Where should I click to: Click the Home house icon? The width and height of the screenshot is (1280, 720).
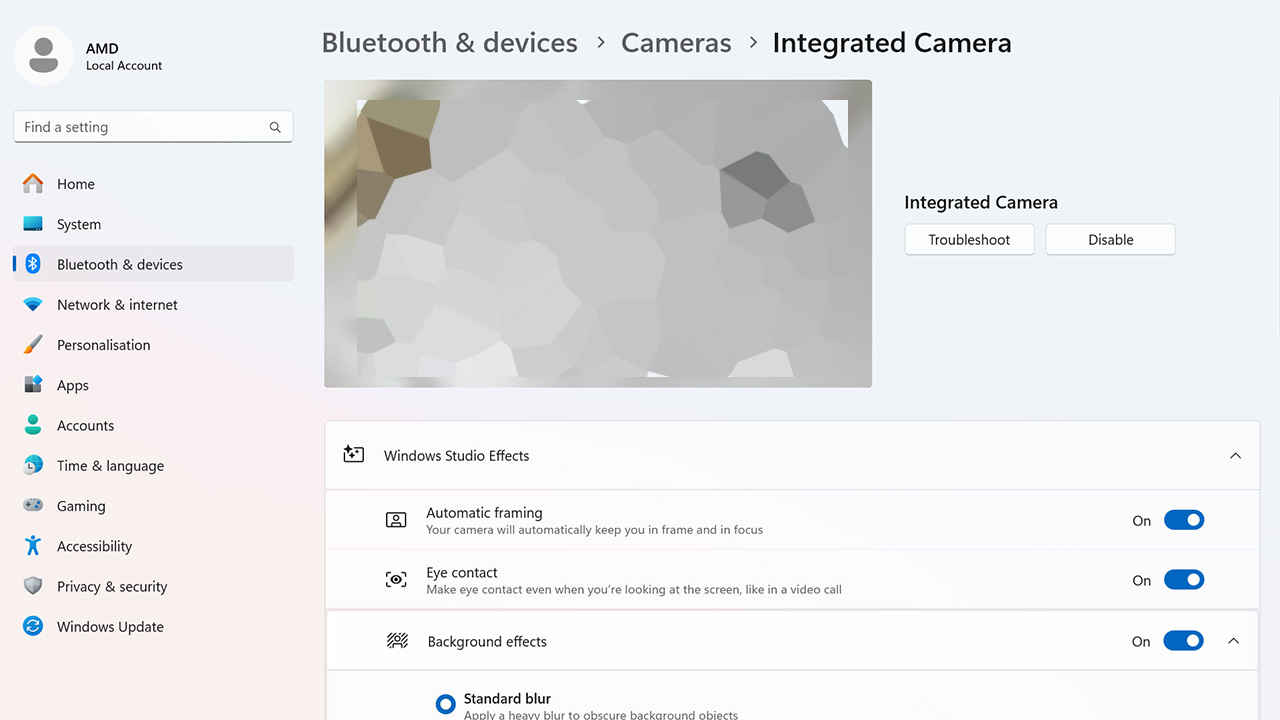point(33,184)
